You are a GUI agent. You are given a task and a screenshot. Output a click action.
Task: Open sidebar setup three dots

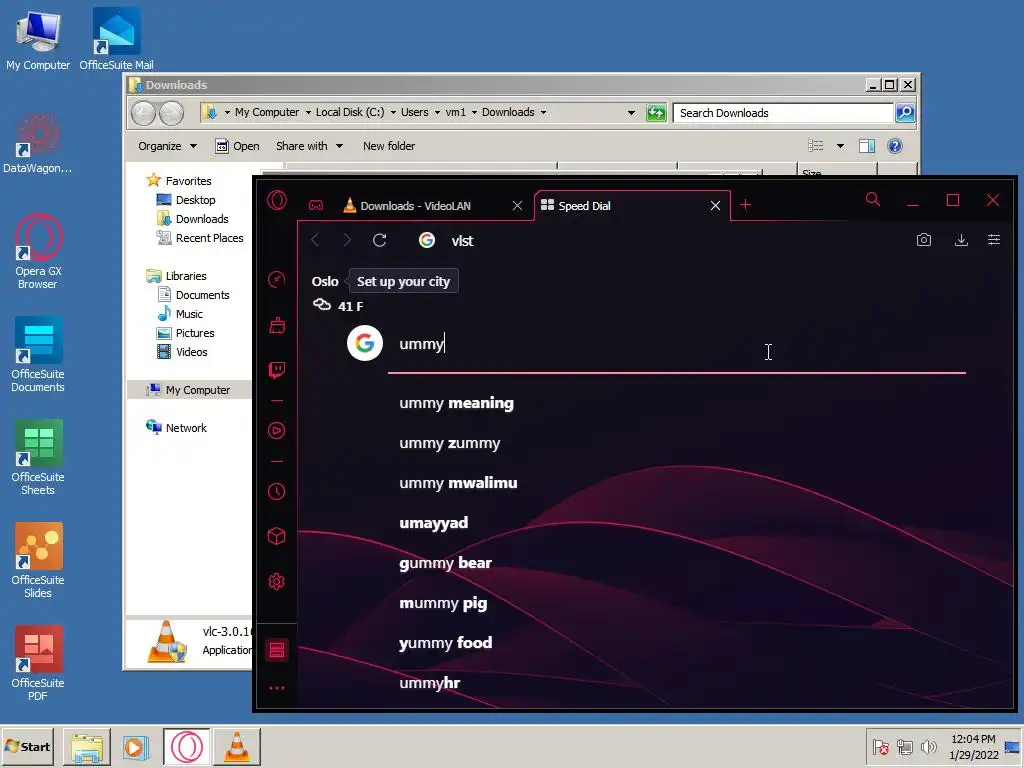[277, 688]
